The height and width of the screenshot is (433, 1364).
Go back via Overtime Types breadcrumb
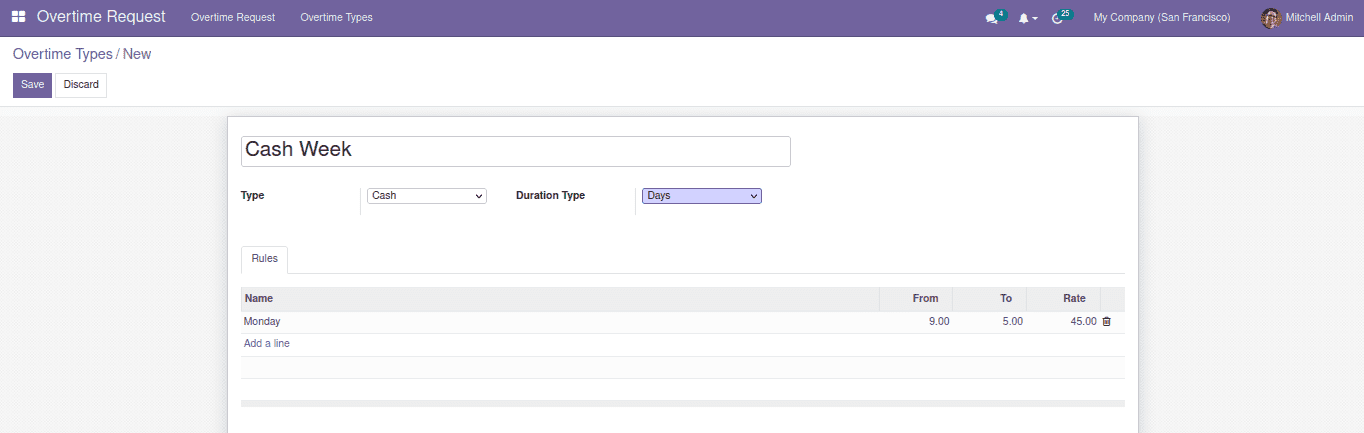coord(62,54)
